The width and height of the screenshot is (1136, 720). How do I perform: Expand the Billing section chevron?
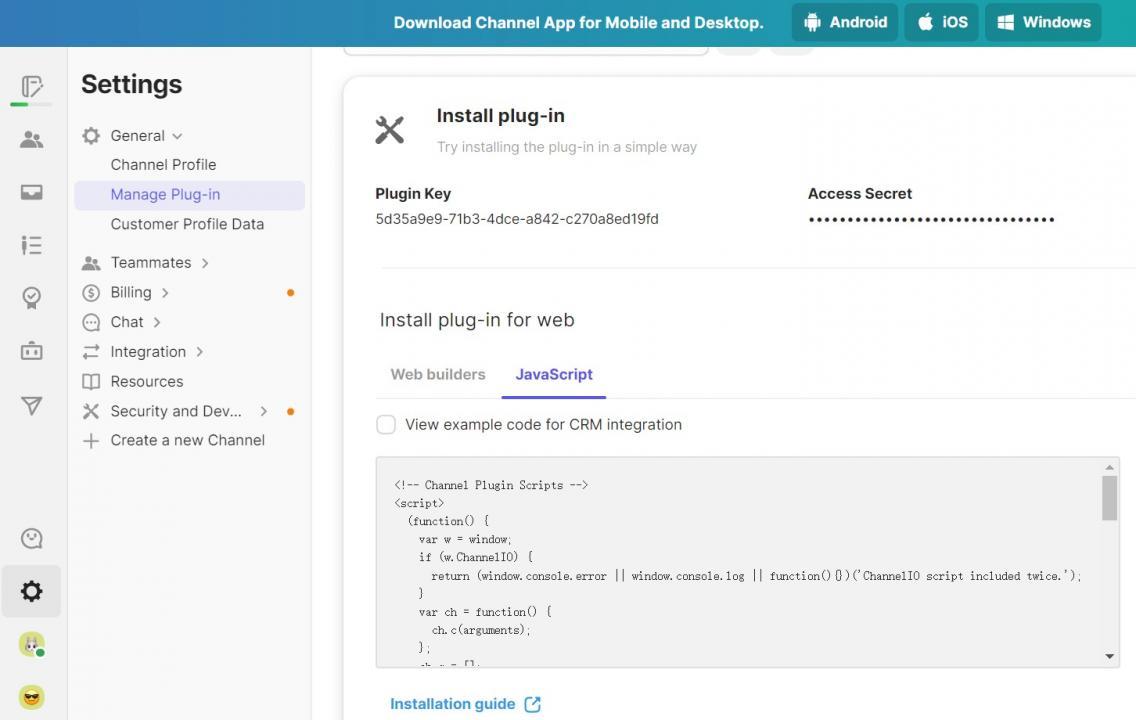[165, 293]
